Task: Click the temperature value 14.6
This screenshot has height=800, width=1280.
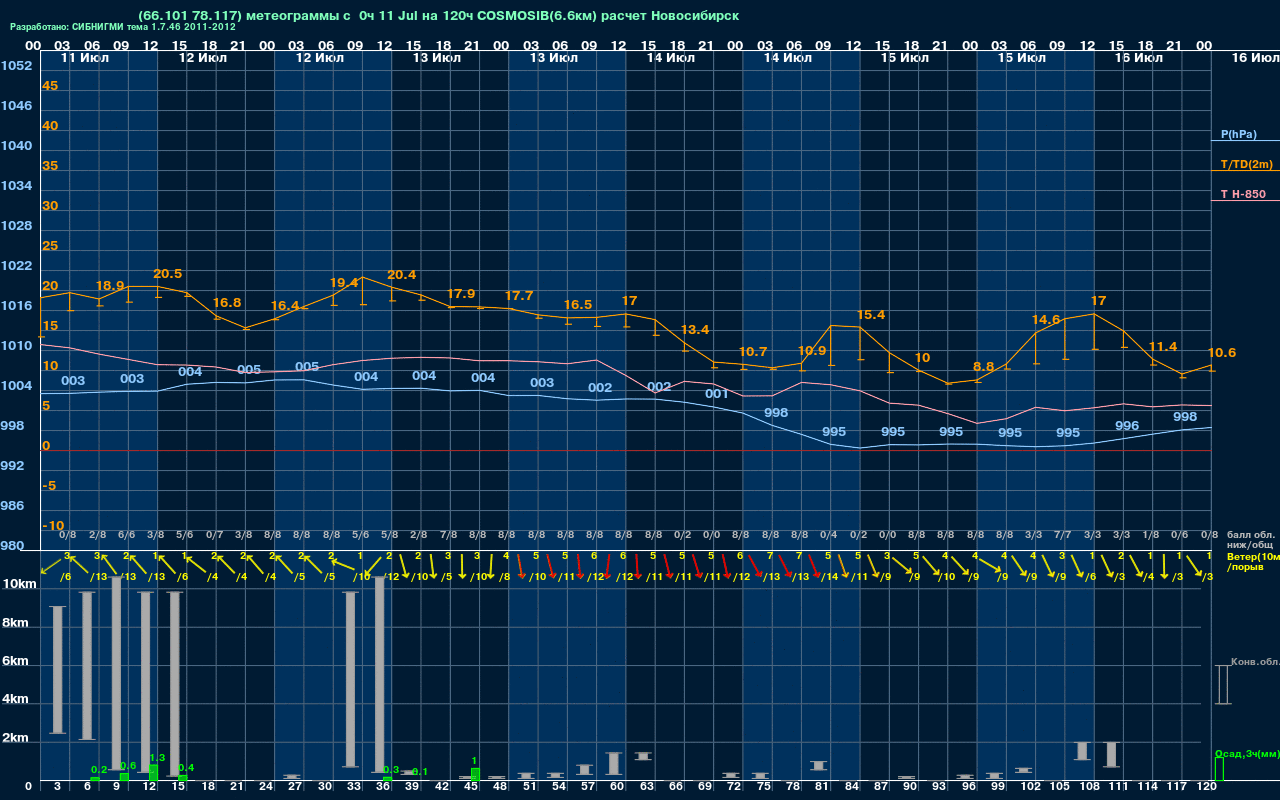Action: pos(1046,320)
